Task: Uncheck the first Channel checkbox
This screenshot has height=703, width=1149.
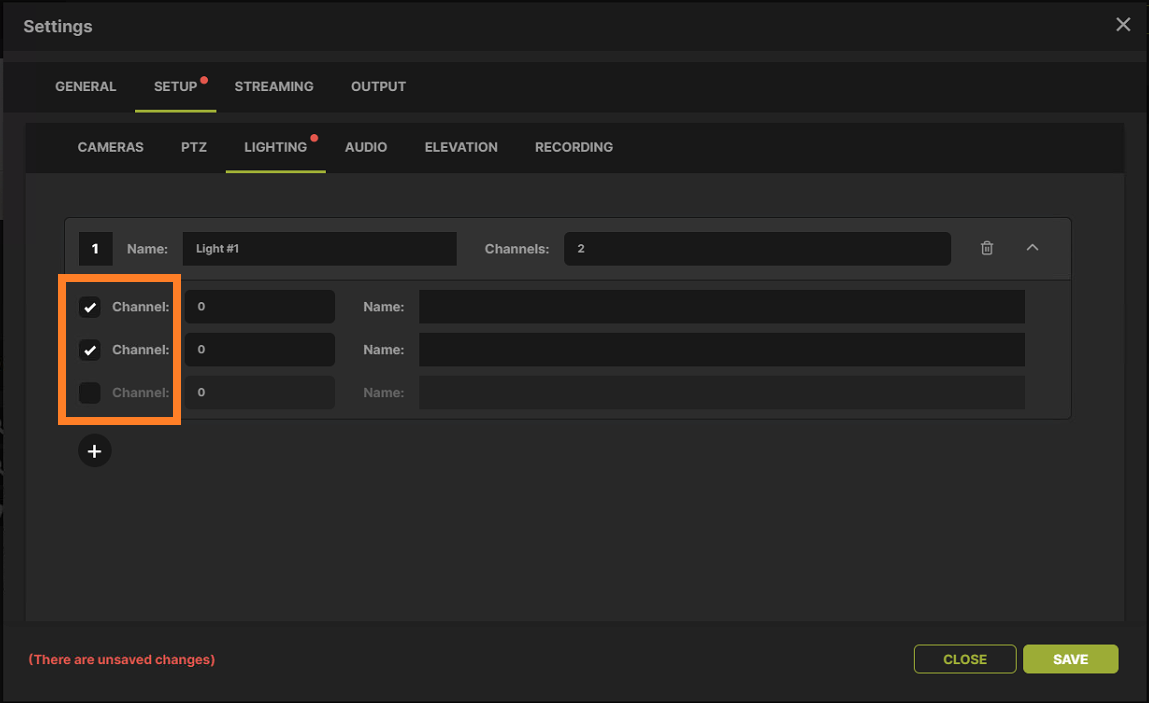Action: [x=90, y=307]
